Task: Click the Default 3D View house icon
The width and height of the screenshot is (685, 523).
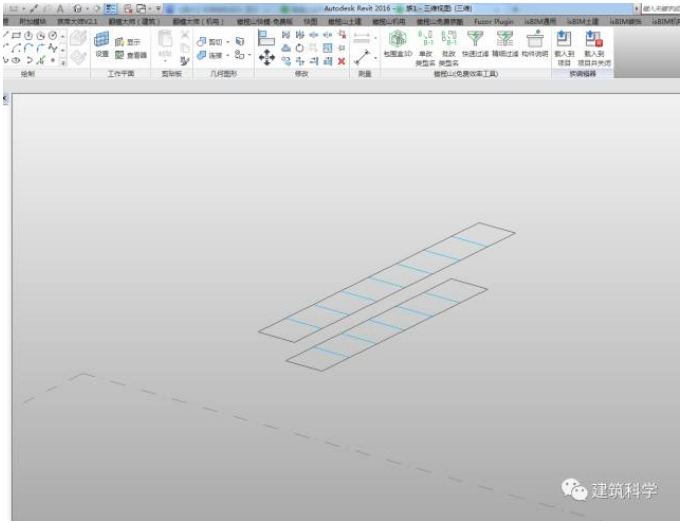Action: tap(78, 8)
